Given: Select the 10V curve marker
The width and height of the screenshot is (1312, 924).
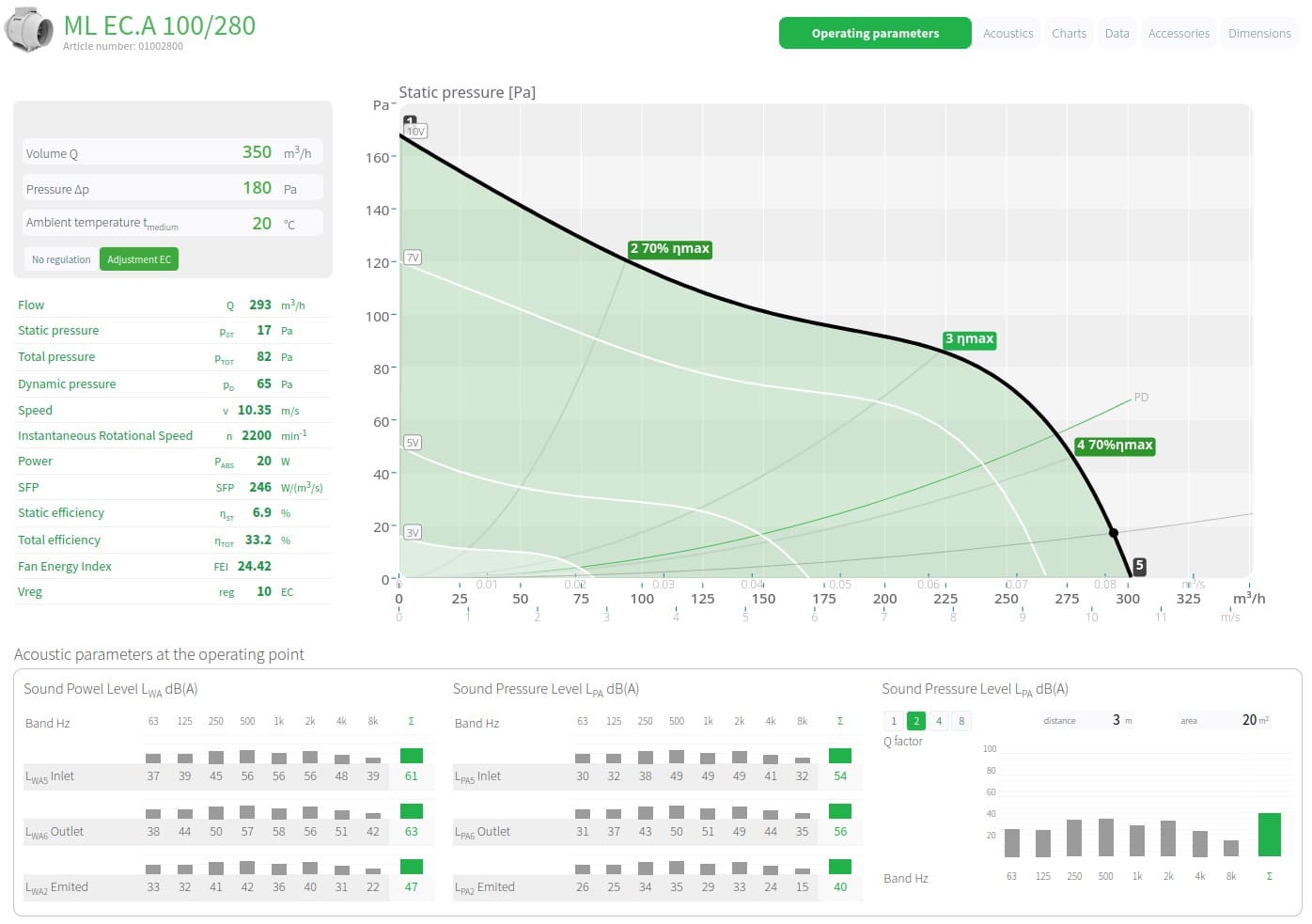Looking at the screenshot, I should point(415,132).
